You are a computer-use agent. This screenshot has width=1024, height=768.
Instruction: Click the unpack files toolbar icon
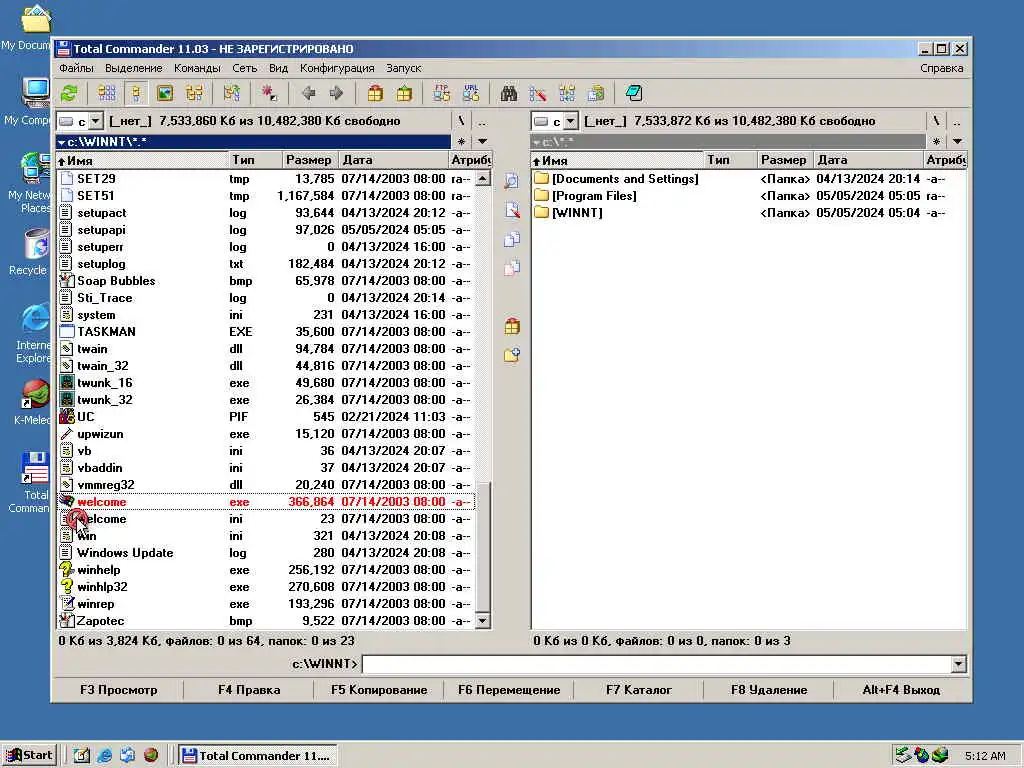pos(404,93)
